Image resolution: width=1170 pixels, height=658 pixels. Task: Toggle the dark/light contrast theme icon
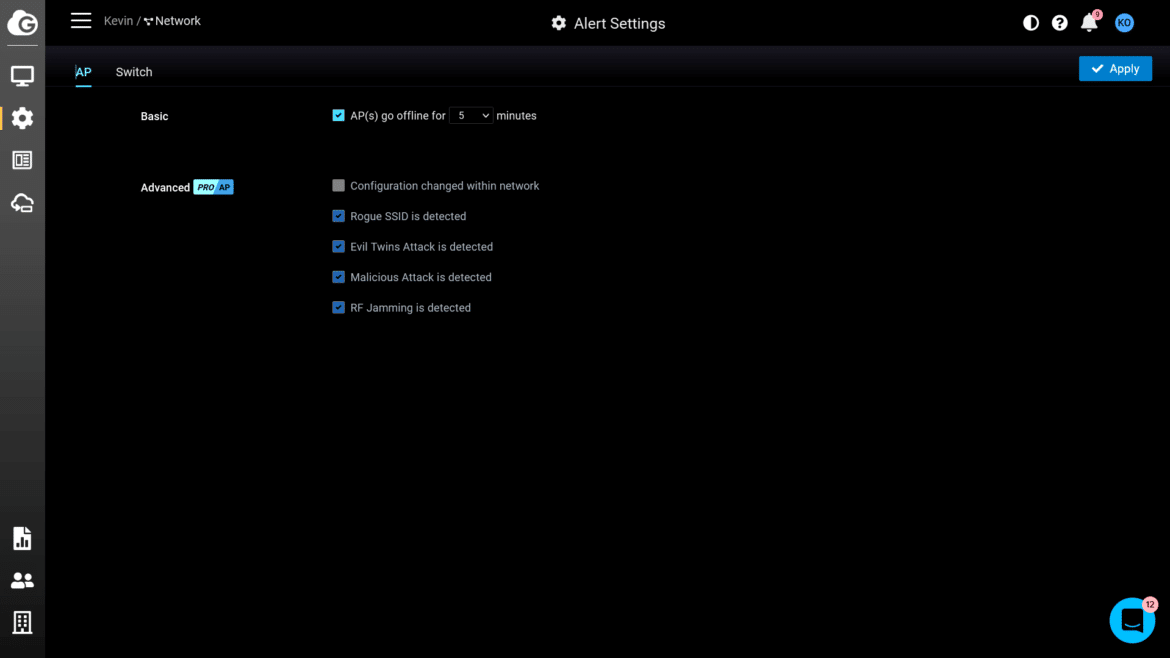pyautogui.click(x=1030, y=23)
